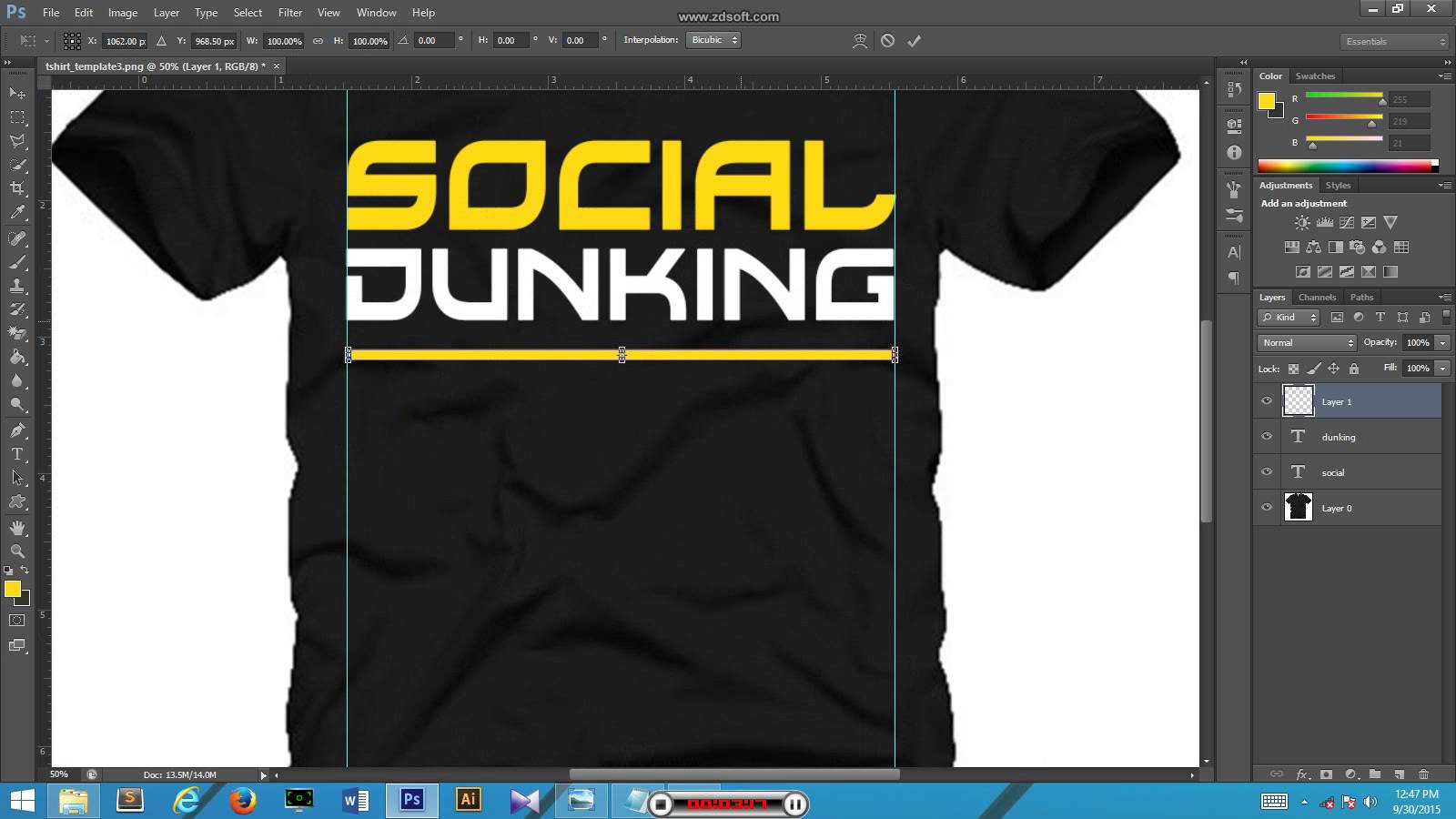The height and width of the screenshot is (819, 1456).
Task: Expand the Essentials workspace dropdown
Action: click(x=1394, y=42)
